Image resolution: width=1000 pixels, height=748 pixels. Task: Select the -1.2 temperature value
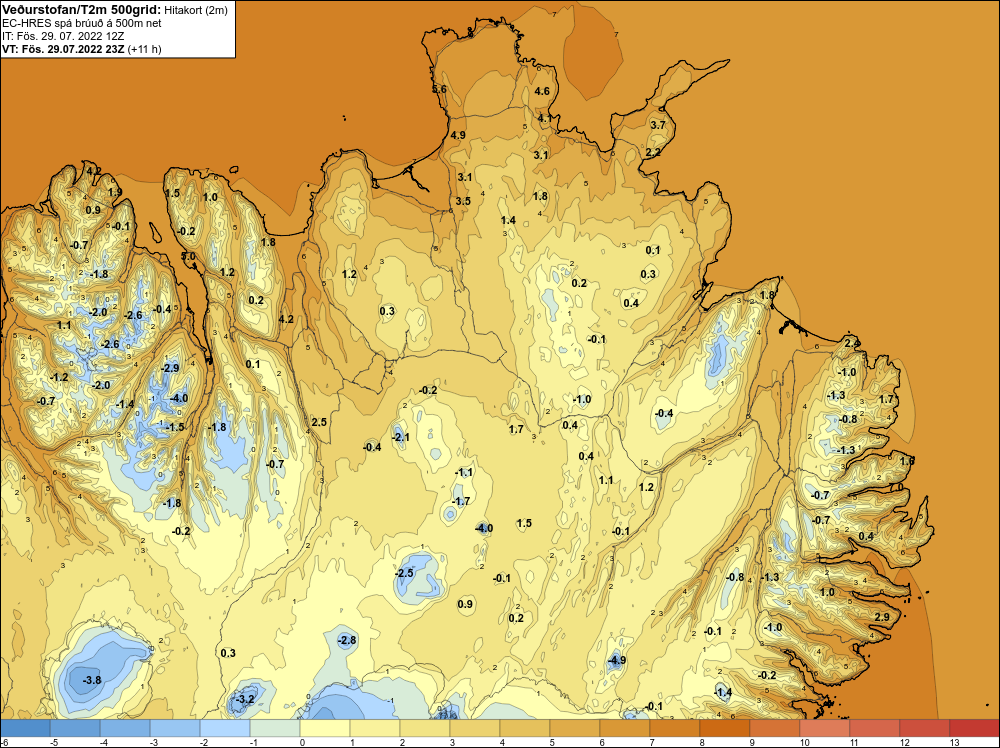(59, 377)
